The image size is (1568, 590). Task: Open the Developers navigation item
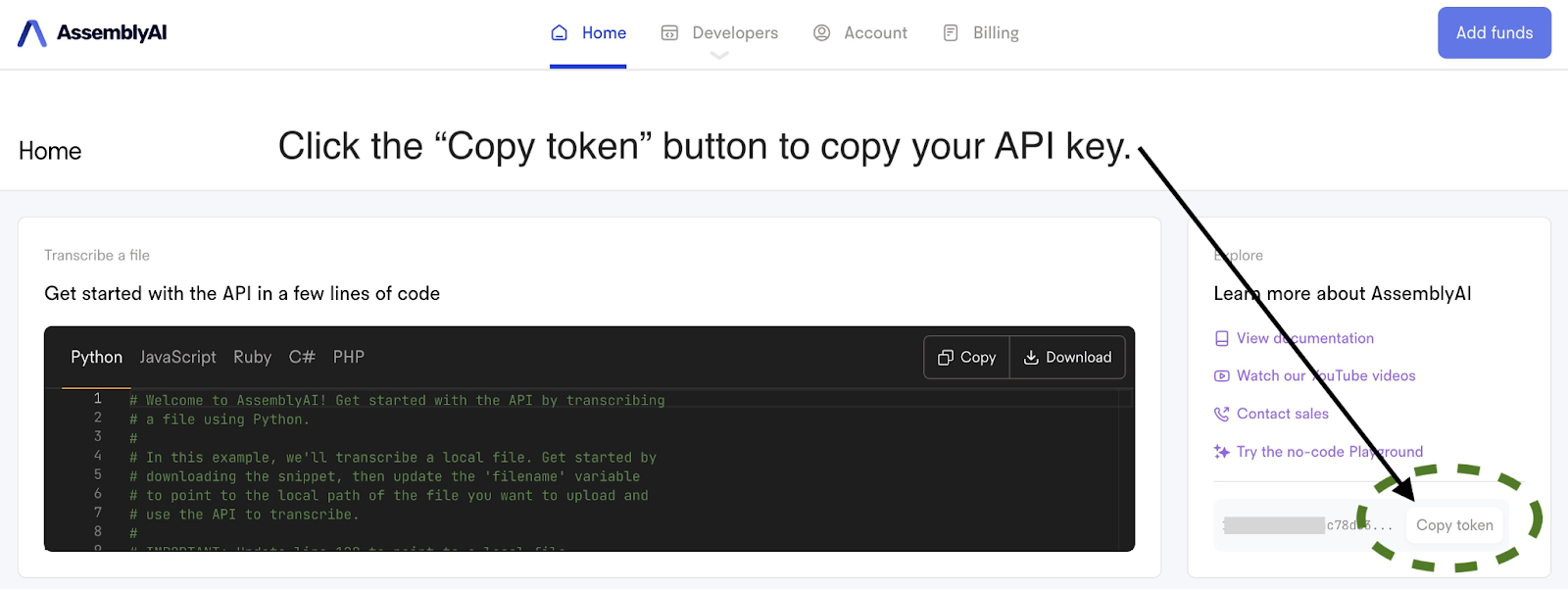click(719, 33)
